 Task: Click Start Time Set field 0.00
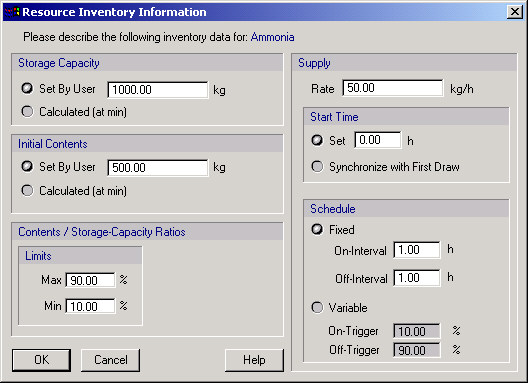pyautogui.click(x=378, y=140)
